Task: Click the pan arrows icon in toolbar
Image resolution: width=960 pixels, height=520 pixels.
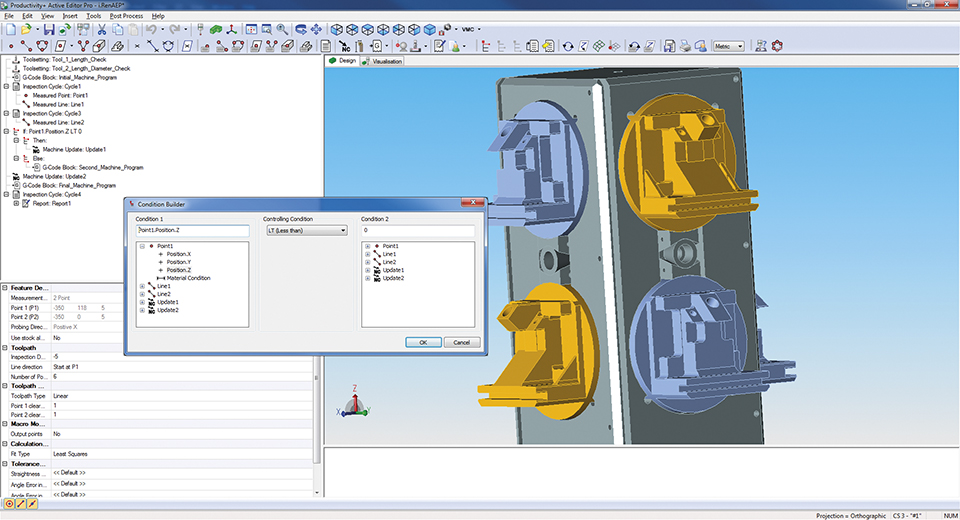Action: click(316, 30)
